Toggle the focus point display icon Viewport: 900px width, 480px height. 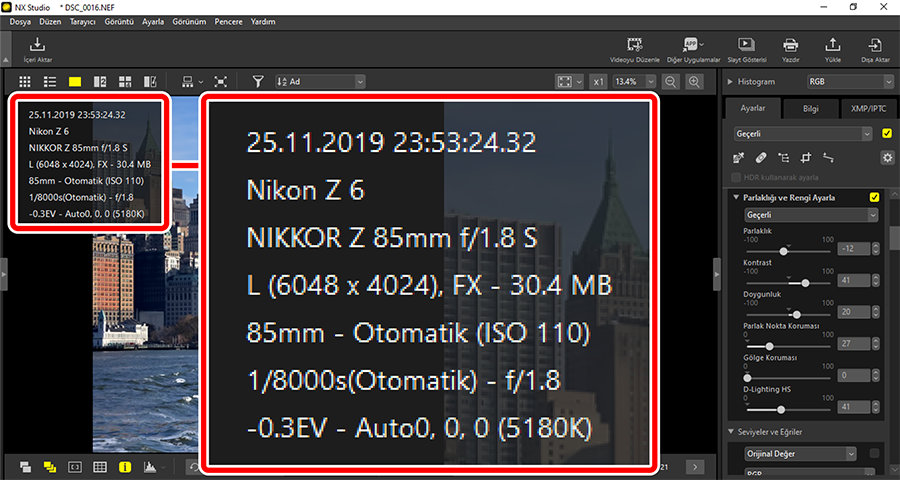[75, 467]
